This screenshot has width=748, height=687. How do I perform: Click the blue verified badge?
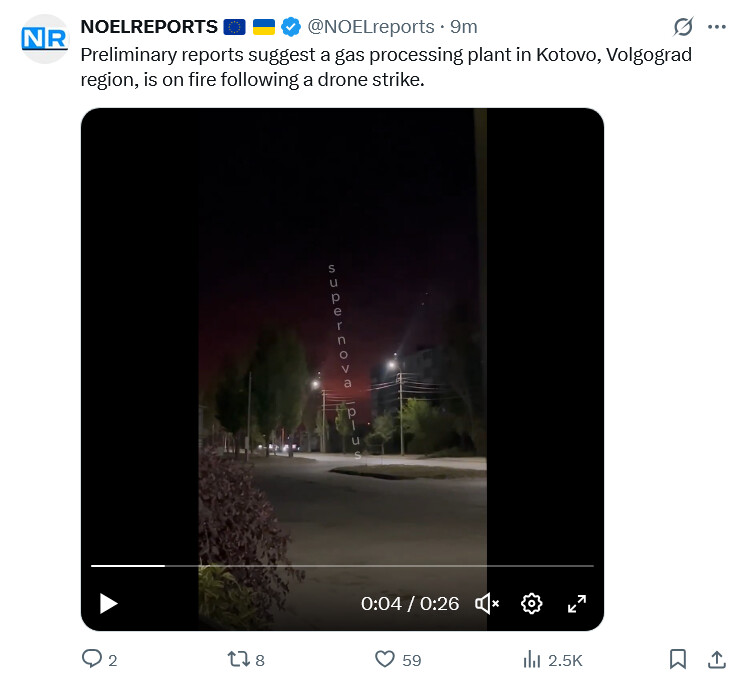click(291, 27)
